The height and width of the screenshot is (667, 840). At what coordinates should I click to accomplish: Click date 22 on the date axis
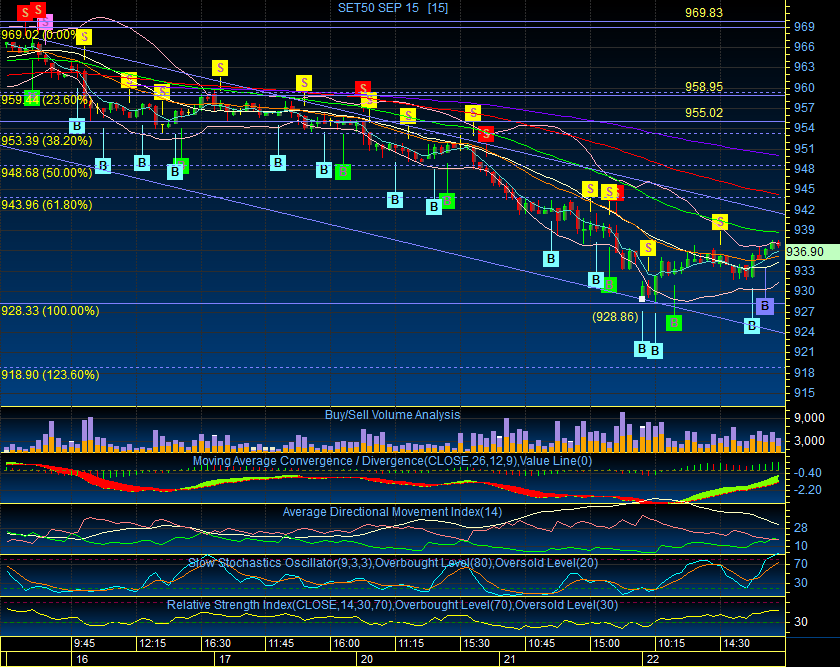click(652, 659)
